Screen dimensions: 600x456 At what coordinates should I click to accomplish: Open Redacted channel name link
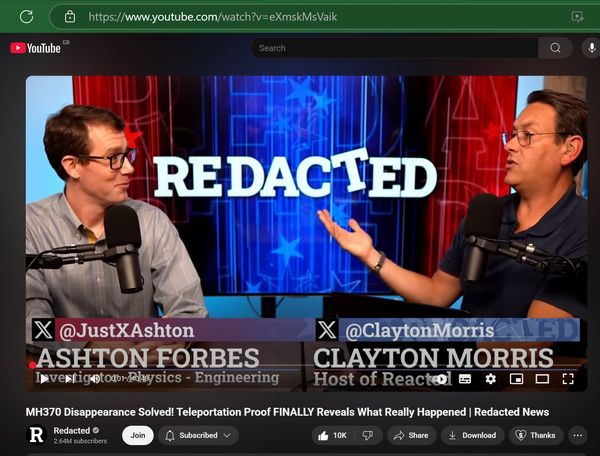coord(72,430)
